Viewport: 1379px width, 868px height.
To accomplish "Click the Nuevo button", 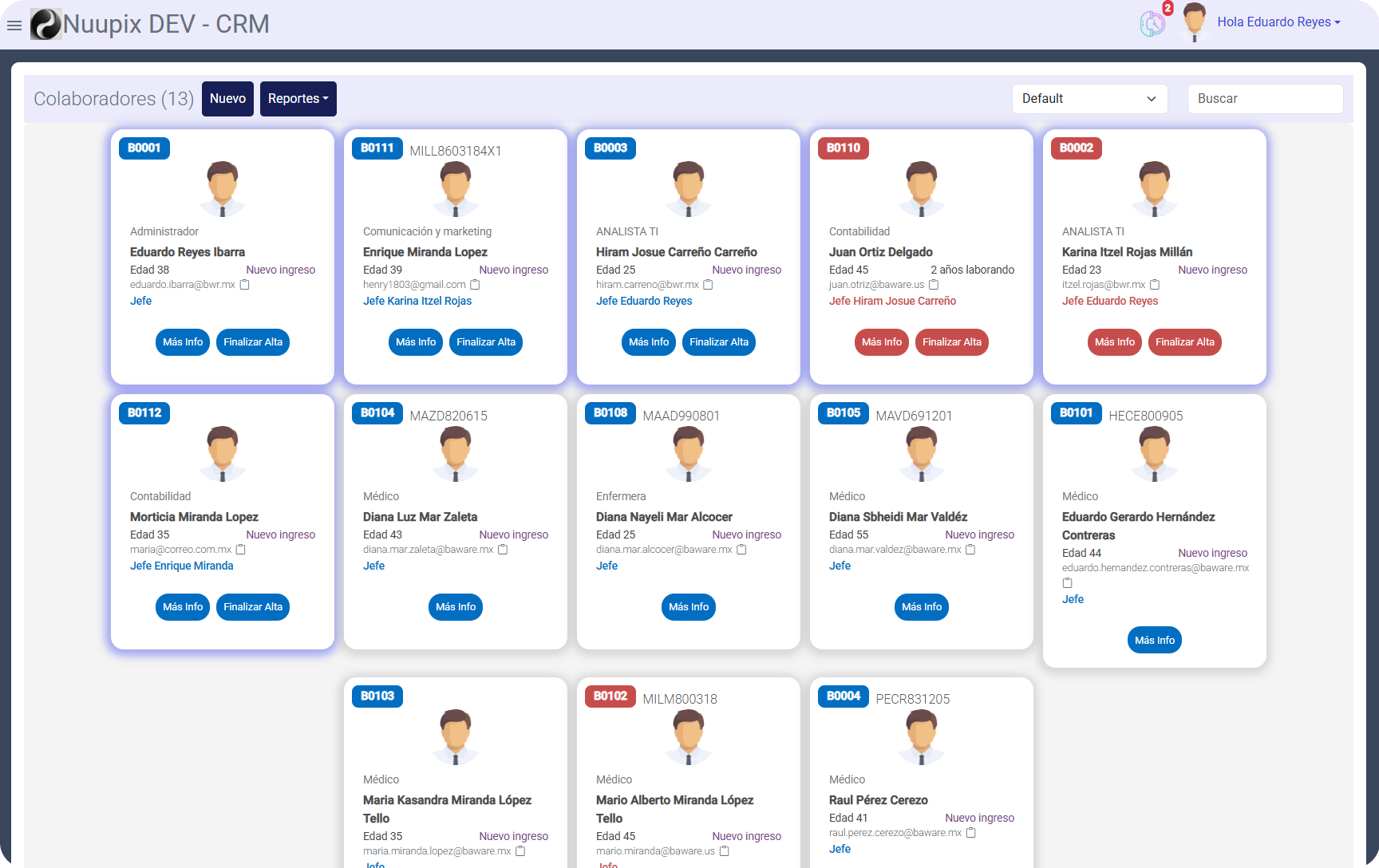I will (x=227, y=99).
